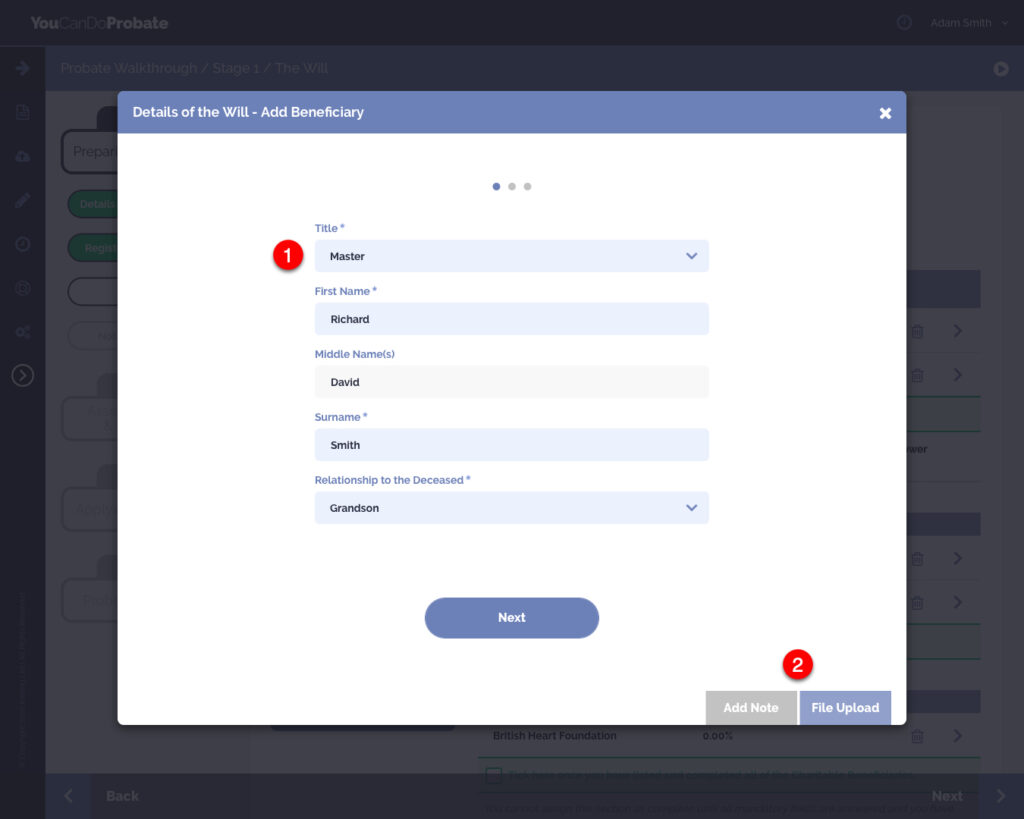Close the Add Beneficiary dialog
The width and height of the screenshot is (1024, 819).
tap(885, 113)
